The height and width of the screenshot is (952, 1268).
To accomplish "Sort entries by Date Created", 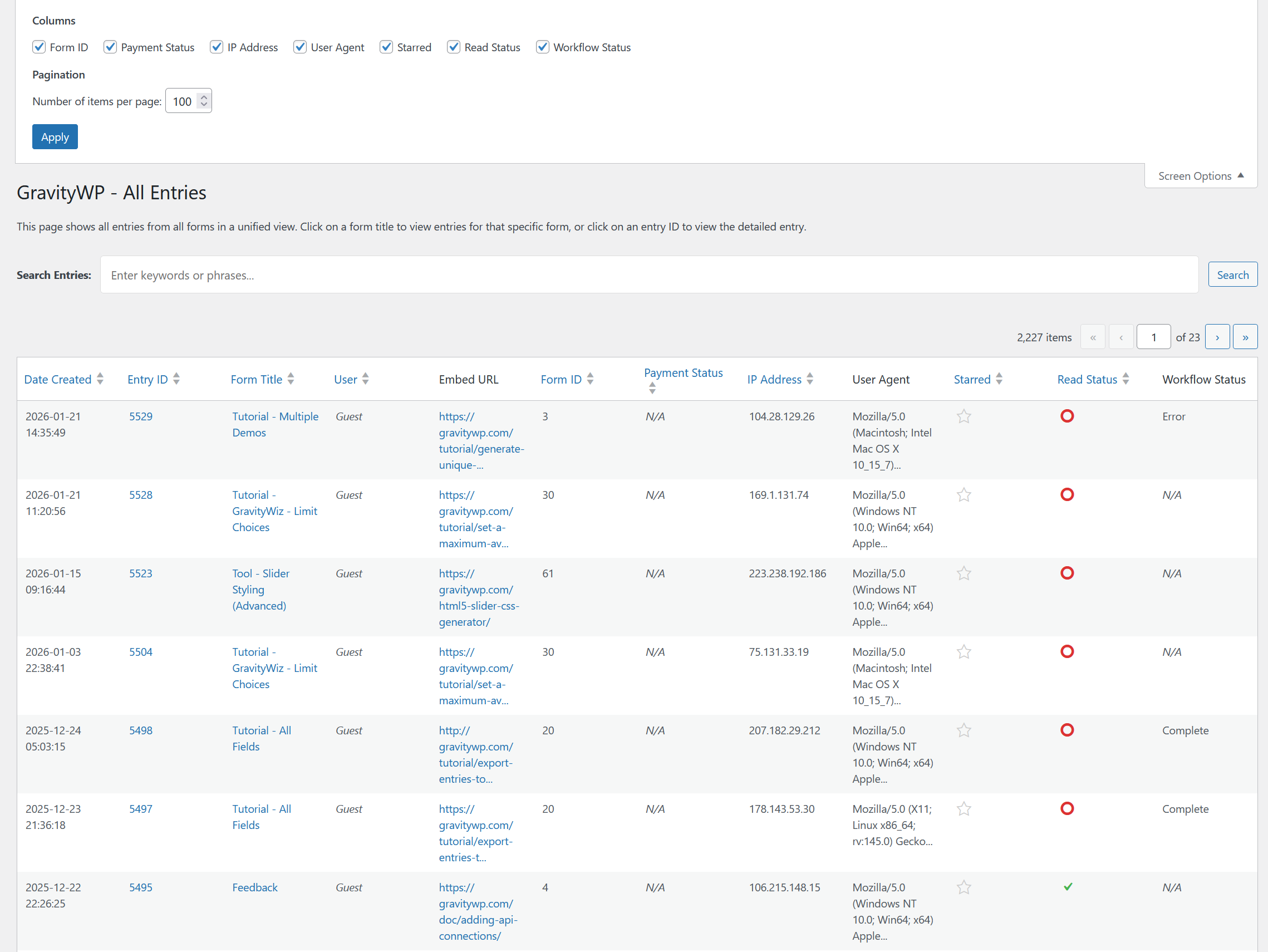I will click(x=58, y=379).
